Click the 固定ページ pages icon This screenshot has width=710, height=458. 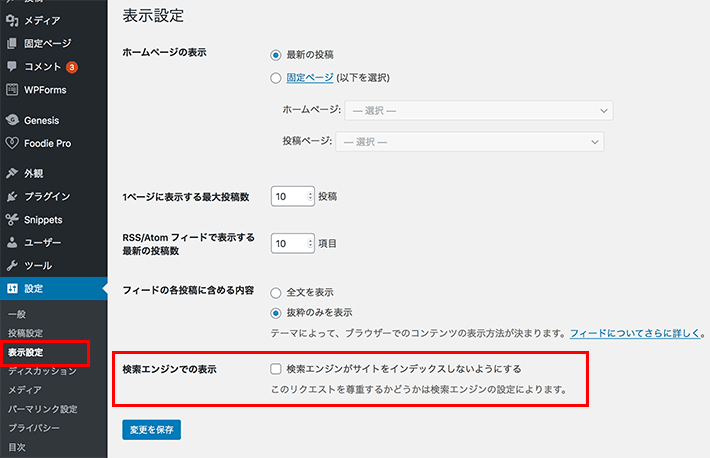tap(12, 43)
